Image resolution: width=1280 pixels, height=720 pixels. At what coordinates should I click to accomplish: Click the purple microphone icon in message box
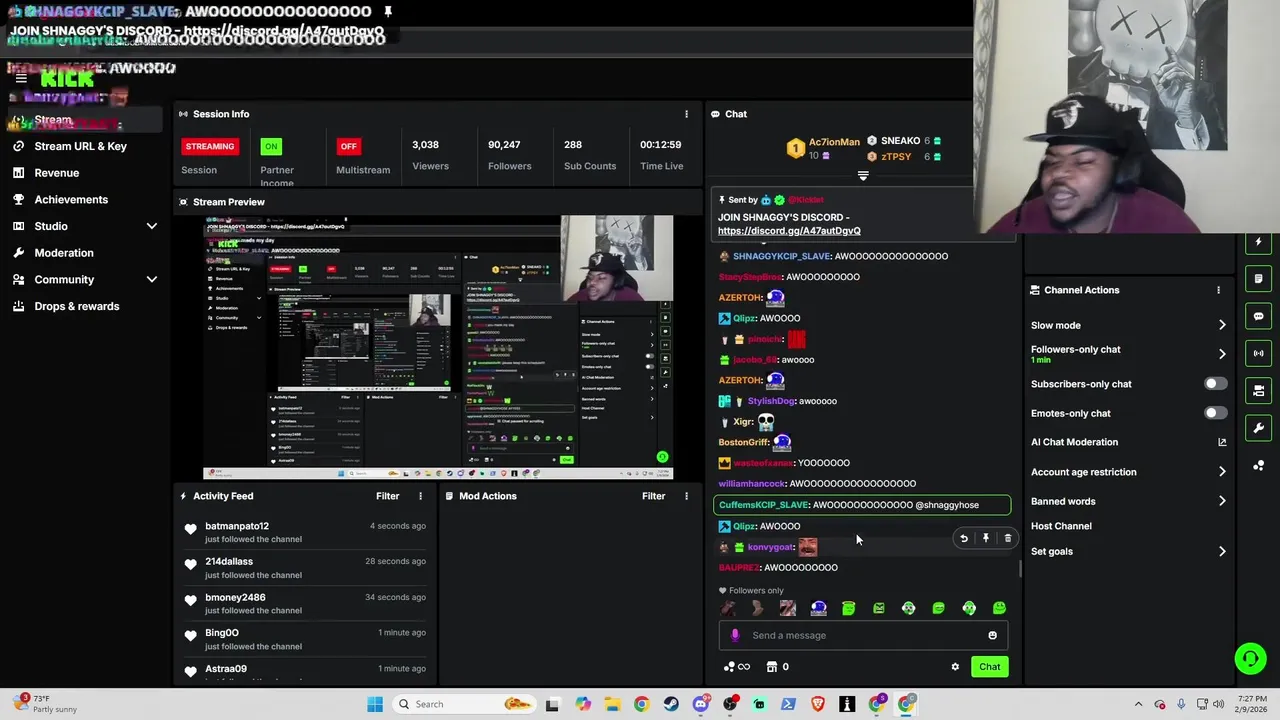(735, 635)
